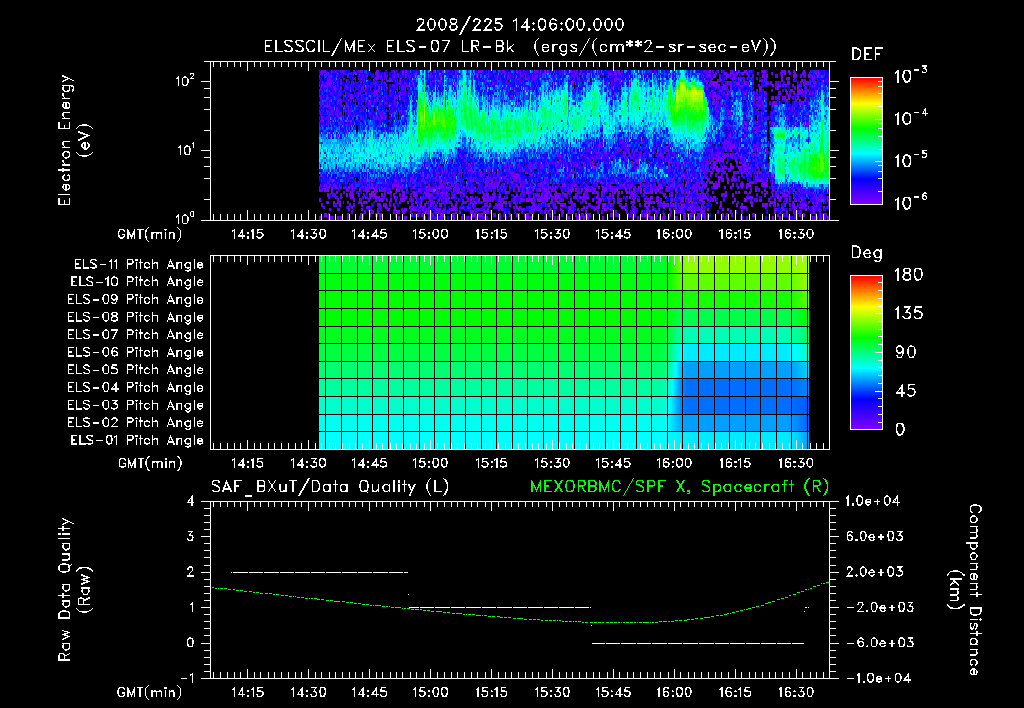Click the 45 tick on Deg scale
The height and width of the screenshot is (708, 1024).
pos(905,391)
